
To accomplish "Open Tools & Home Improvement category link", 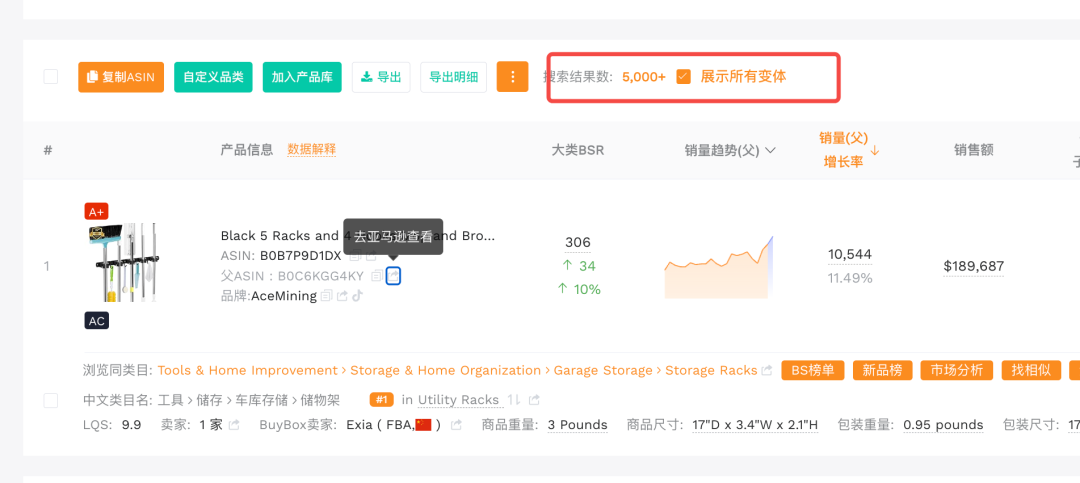I will point(248,371).
